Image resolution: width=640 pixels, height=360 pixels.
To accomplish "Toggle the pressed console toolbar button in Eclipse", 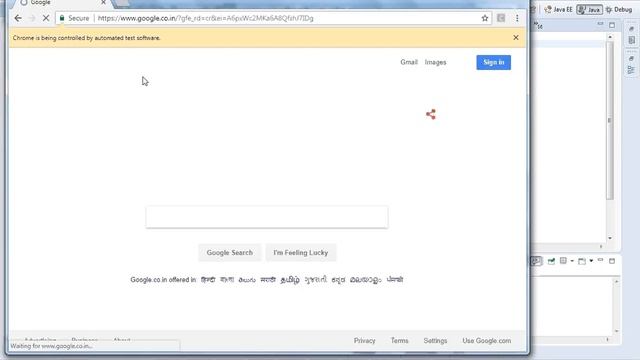I will coord(536,261).
